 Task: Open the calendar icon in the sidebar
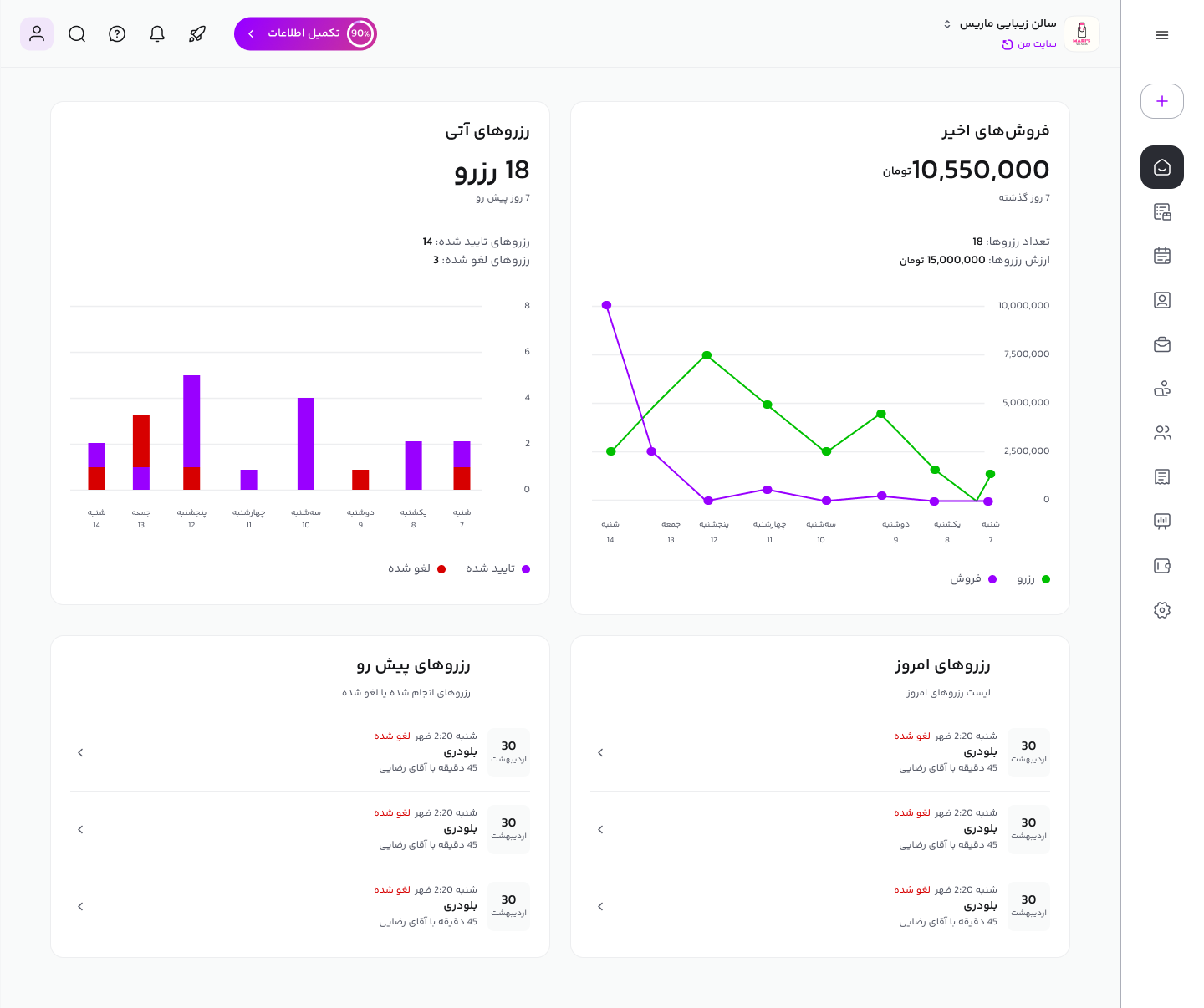pyautogui.click(x=1161, y=256)
